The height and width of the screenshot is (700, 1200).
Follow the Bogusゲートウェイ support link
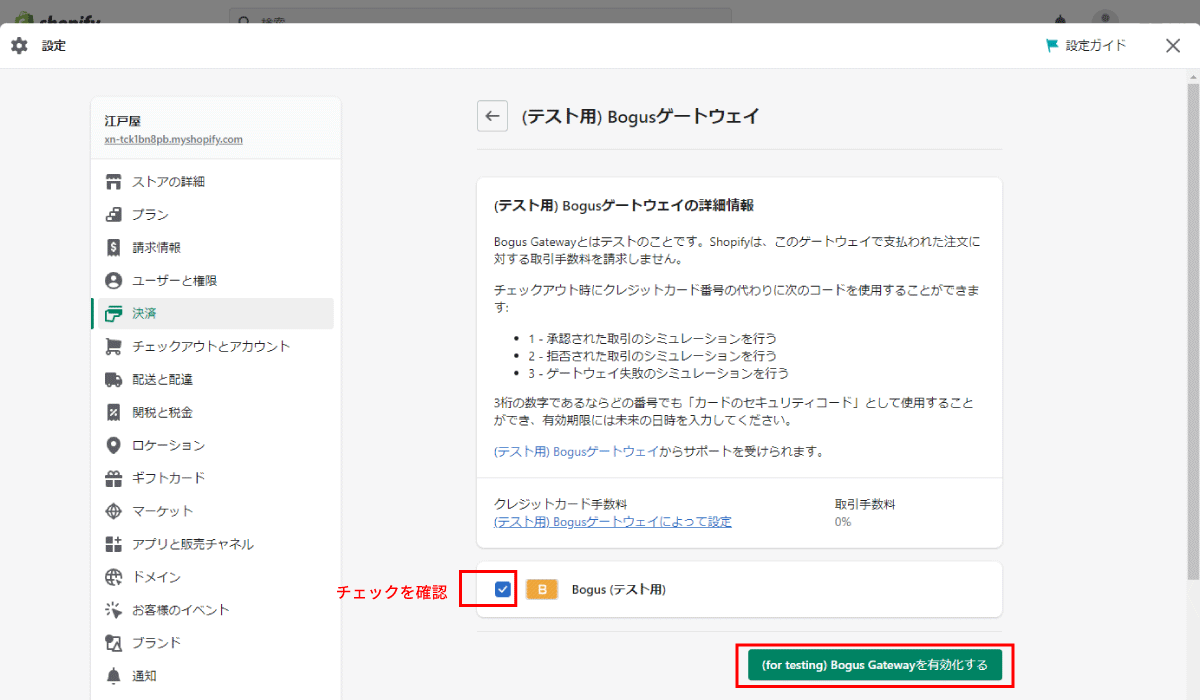pos(576,452)
